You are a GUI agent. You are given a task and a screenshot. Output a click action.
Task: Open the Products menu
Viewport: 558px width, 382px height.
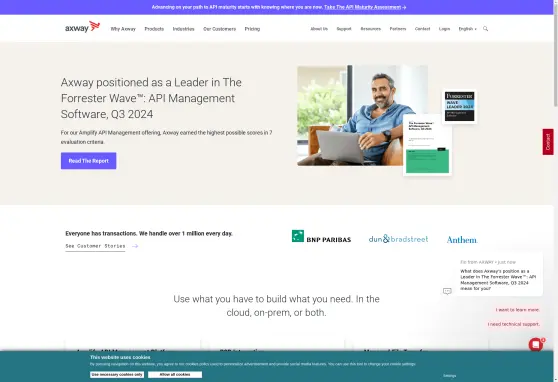point(154,29)
